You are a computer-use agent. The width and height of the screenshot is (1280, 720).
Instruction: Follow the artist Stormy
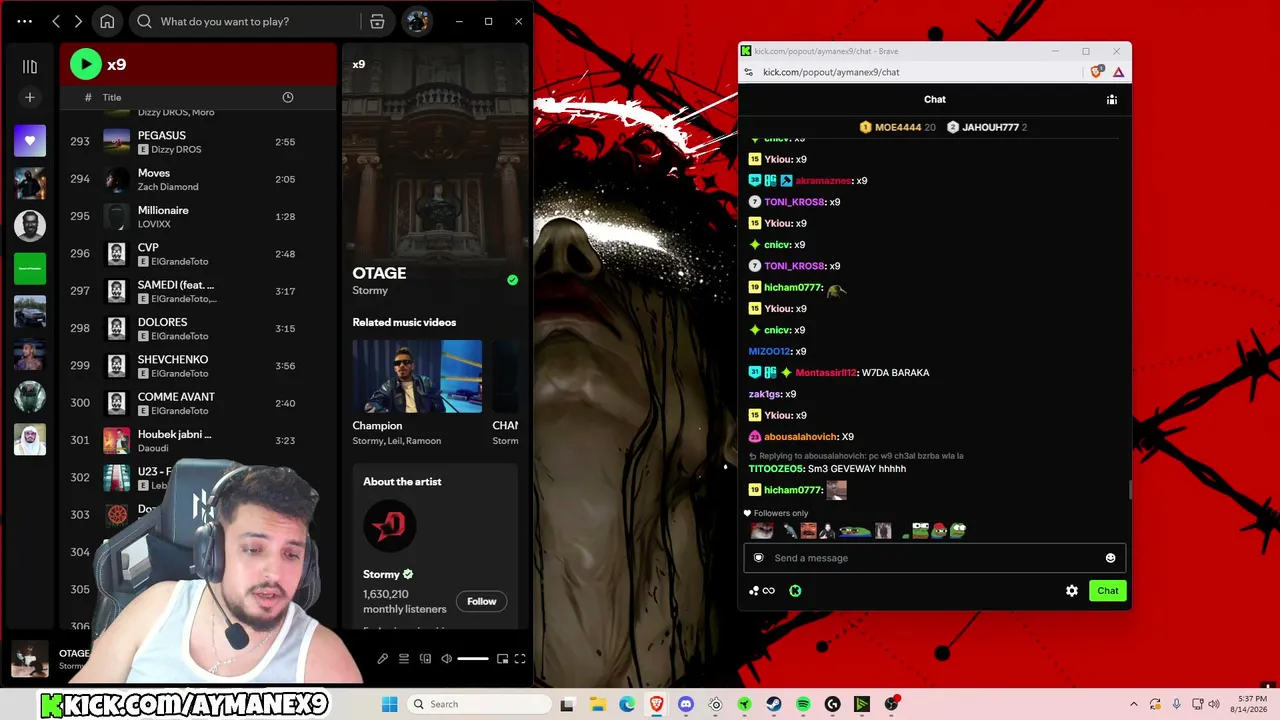click(x=481, y=601)
